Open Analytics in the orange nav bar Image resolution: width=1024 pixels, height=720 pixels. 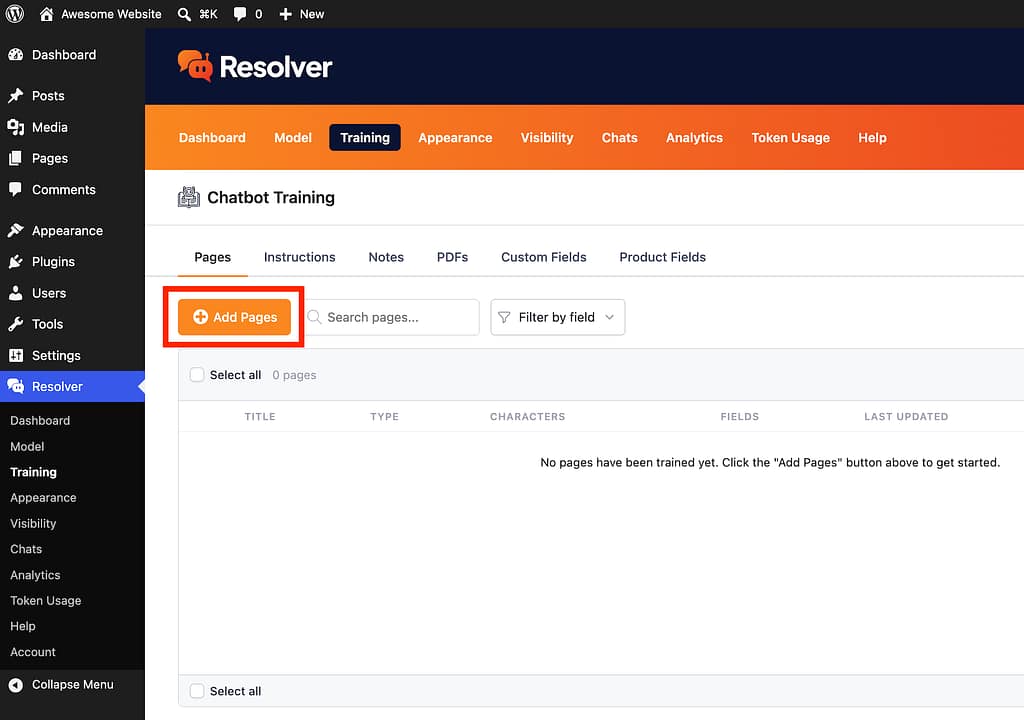694,138
